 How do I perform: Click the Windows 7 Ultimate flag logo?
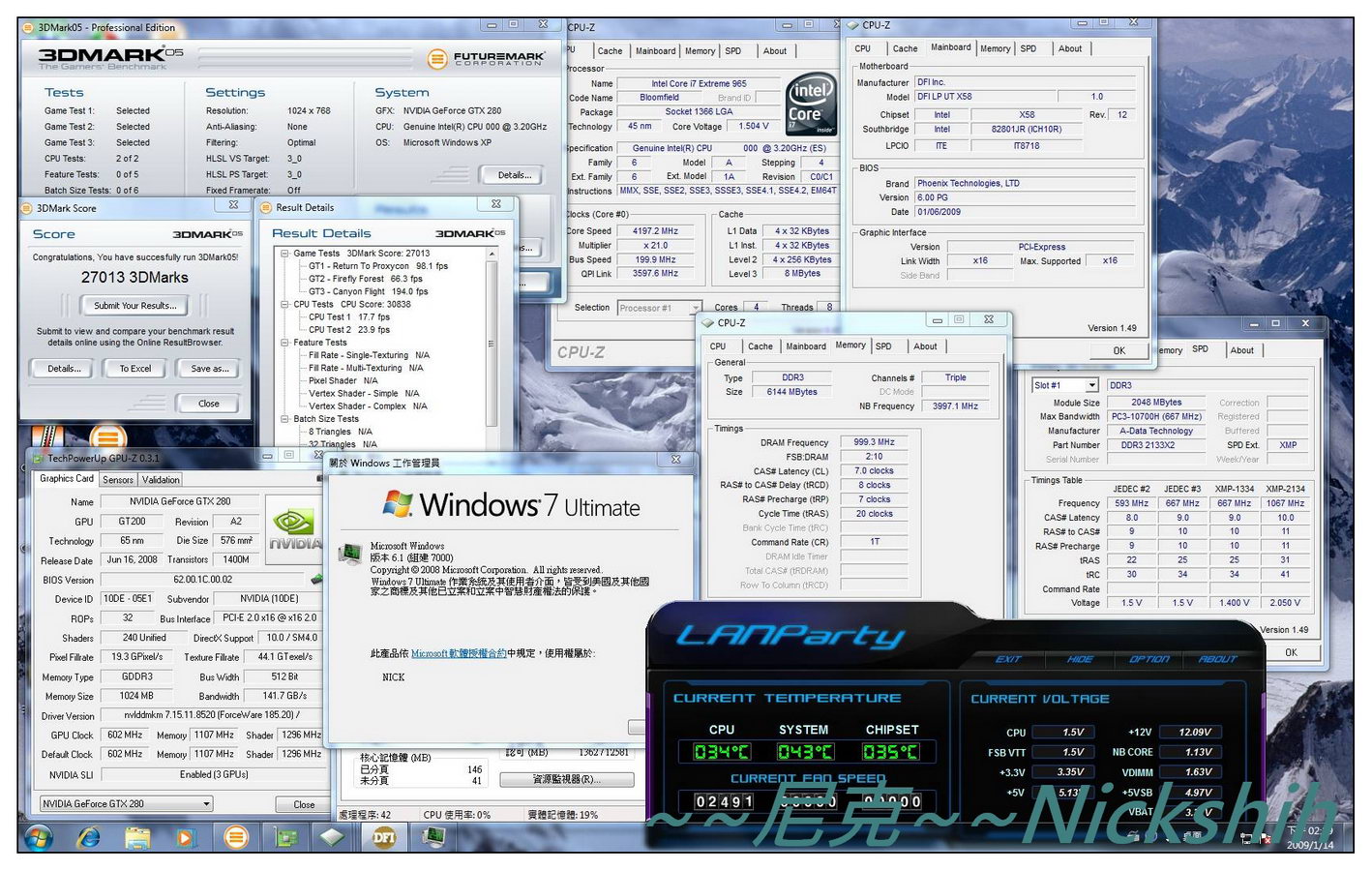[398, 503]
